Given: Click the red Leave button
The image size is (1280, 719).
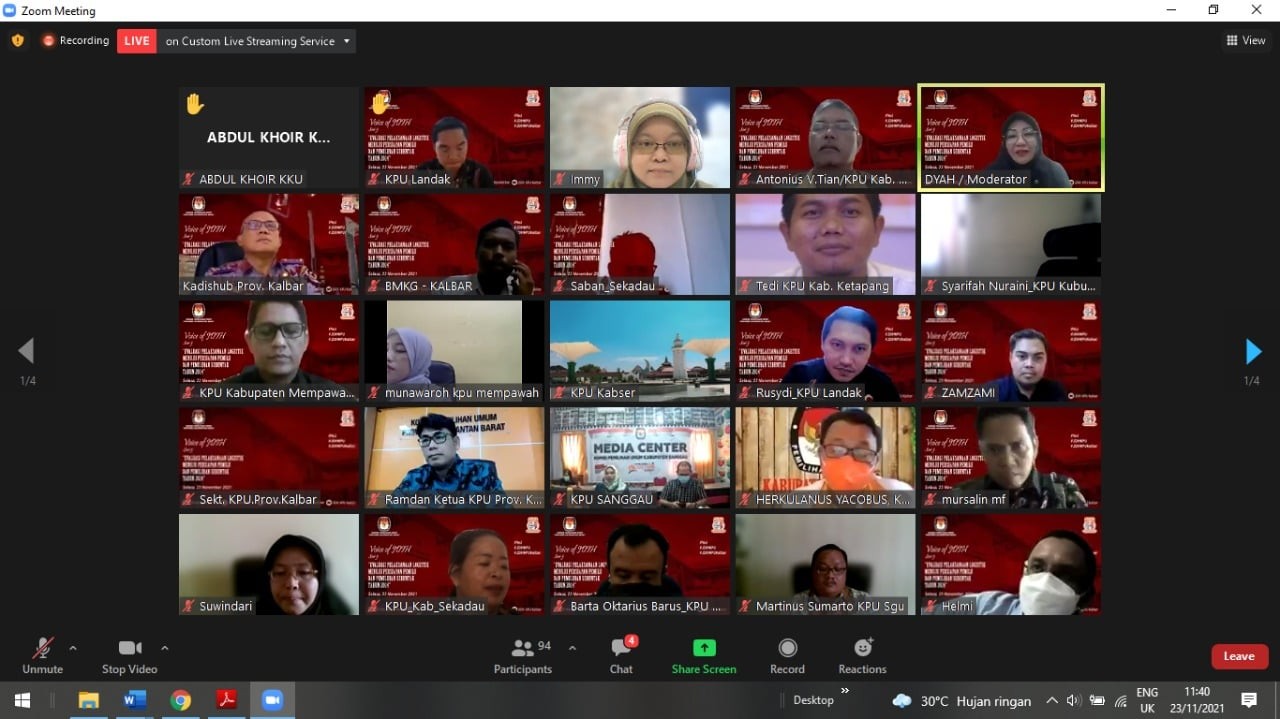Looking at the screenshot, I should click(x=1239, y=656).
